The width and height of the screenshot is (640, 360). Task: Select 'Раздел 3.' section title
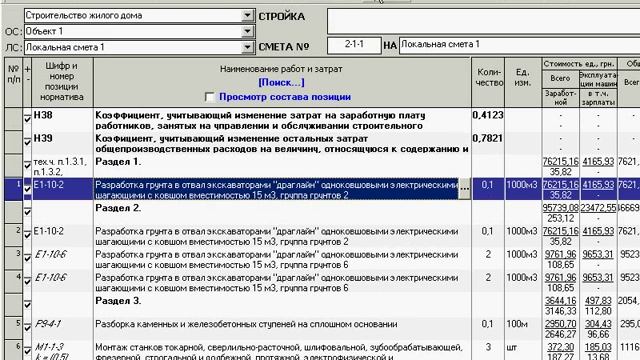click(118, 301)
